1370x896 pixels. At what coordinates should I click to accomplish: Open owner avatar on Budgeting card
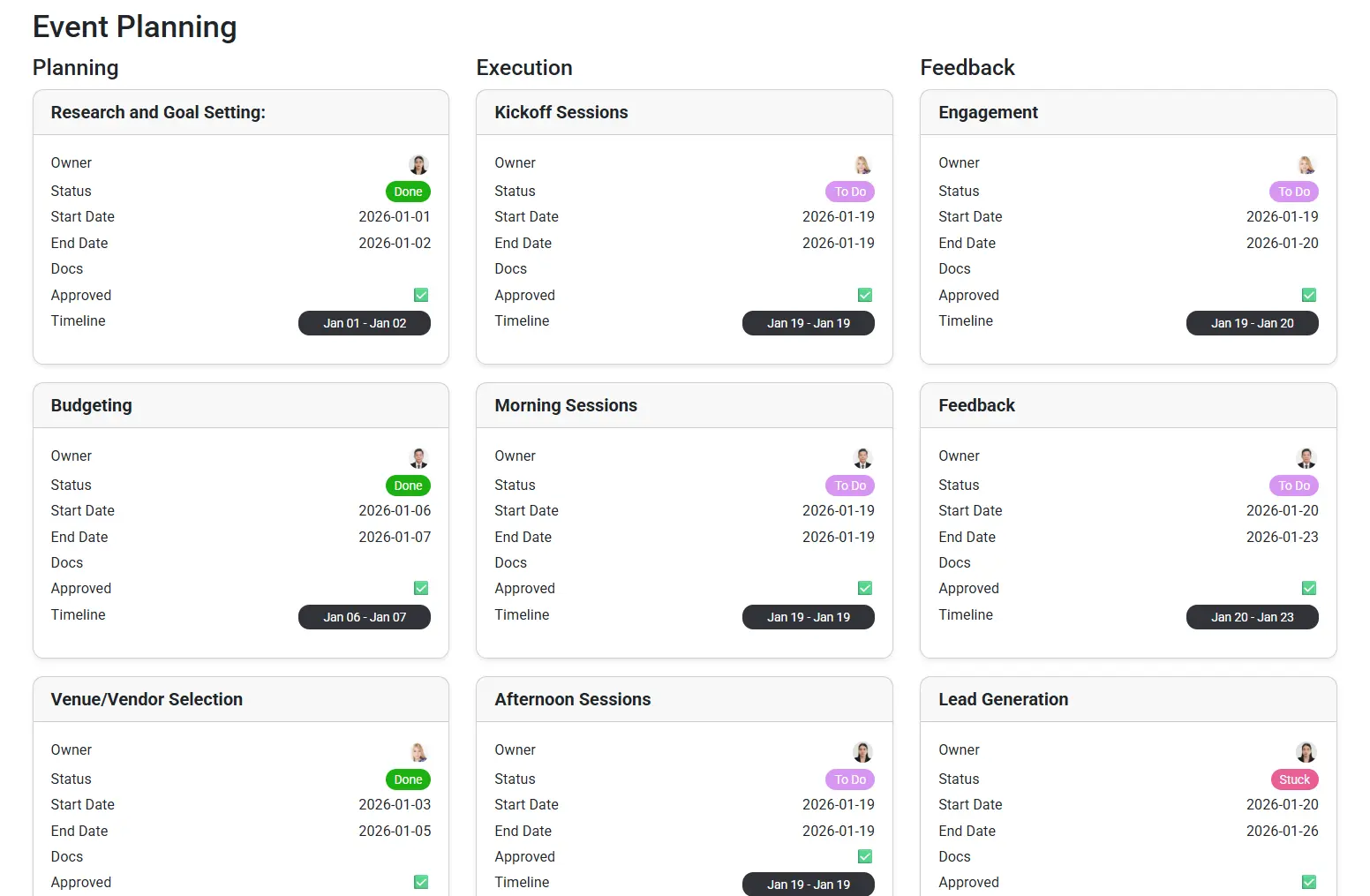[x=419, y=457]
